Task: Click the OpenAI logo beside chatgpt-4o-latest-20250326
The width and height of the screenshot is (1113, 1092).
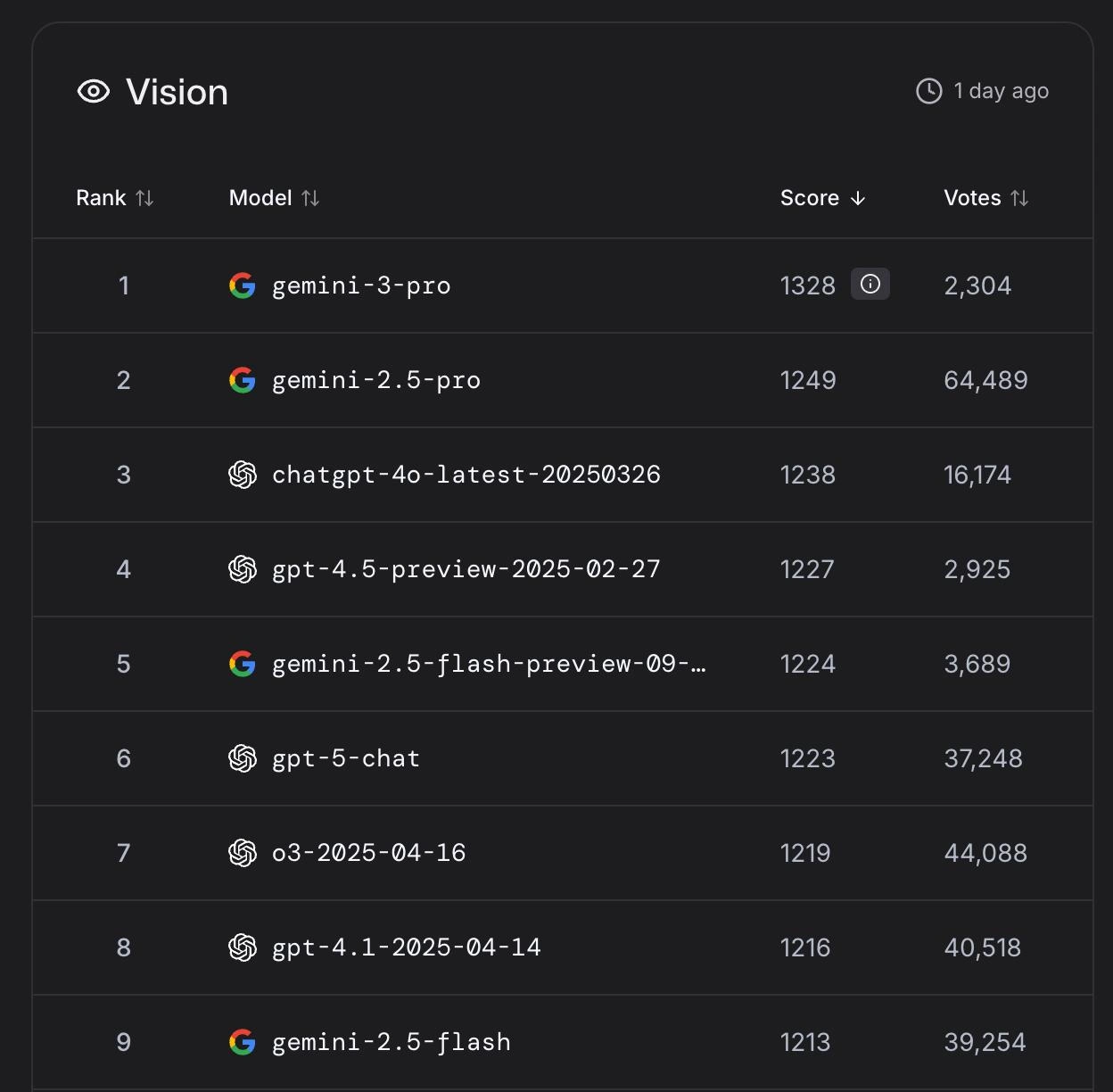Action: [x=243, y=475]
